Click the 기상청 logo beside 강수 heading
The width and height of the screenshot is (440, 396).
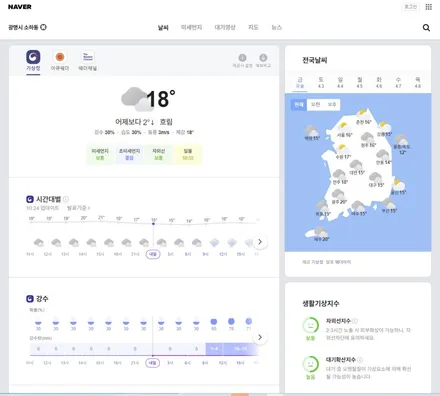tap(30, 298)
